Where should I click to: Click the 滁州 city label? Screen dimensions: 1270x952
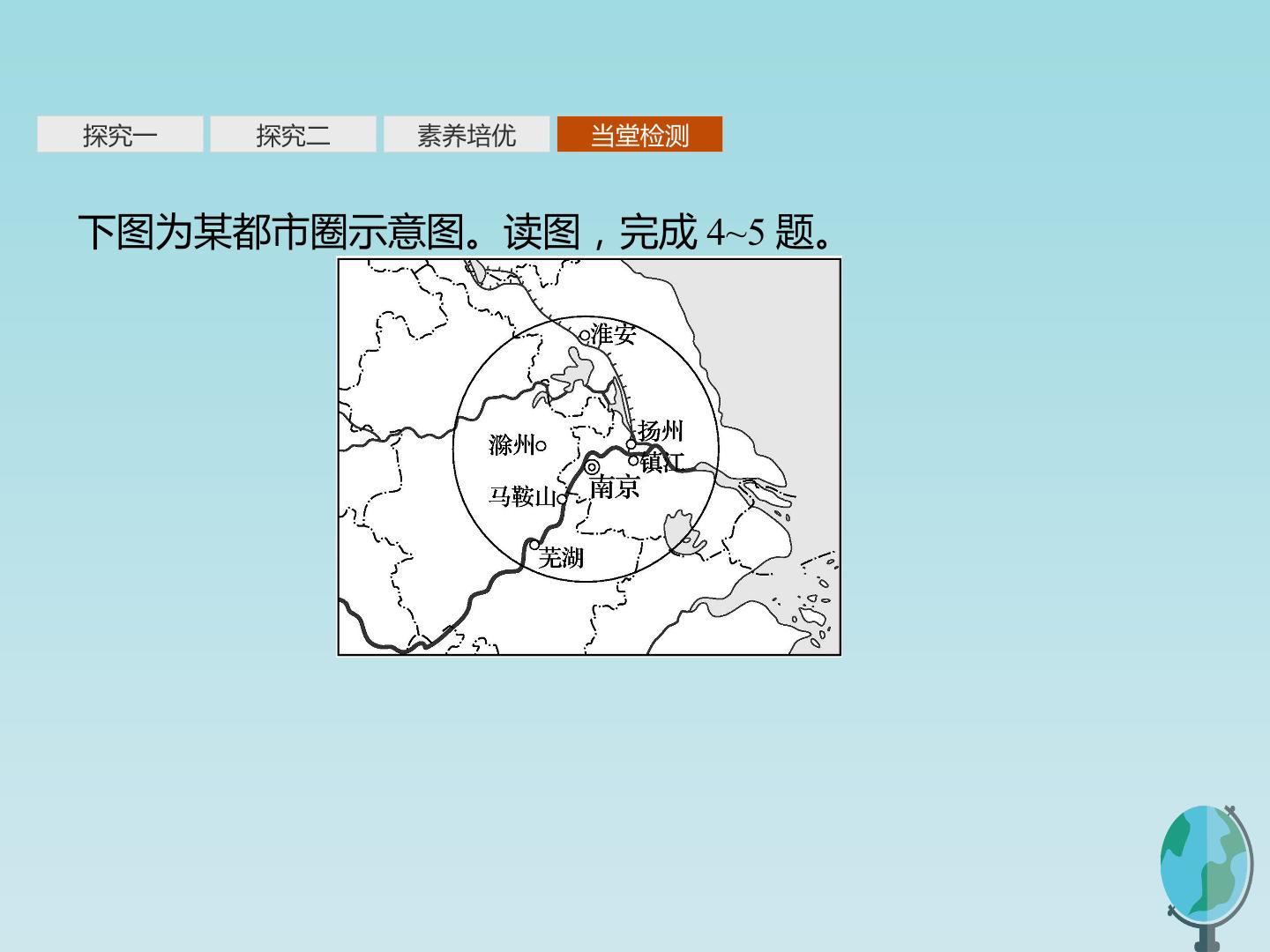[512, 445]
